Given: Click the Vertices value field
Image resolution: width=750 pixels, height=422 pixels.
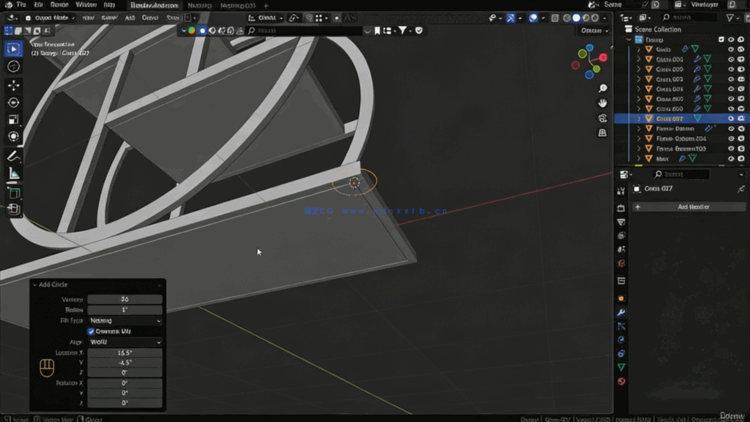Looking at the screenshot, I should click(x=125, y=300).
